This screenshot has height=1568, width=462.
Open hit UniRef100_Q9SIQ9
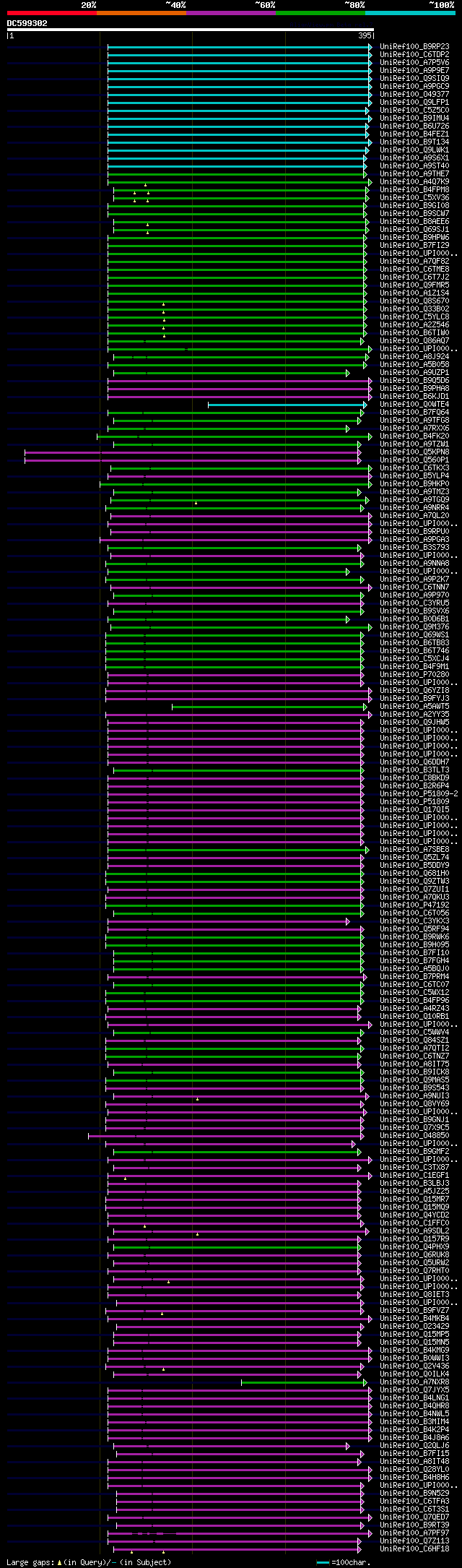[x=414, y=78]
